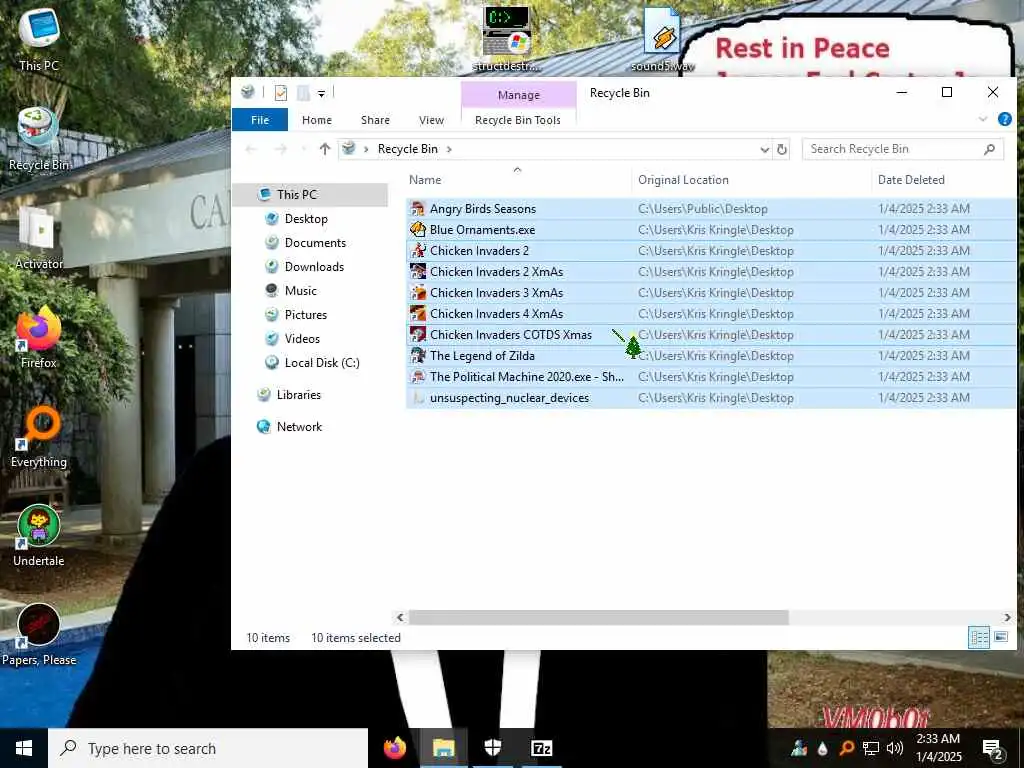1024x768 pixels.
Task: Open the Windows Start menu
Action: pos(24,748)
